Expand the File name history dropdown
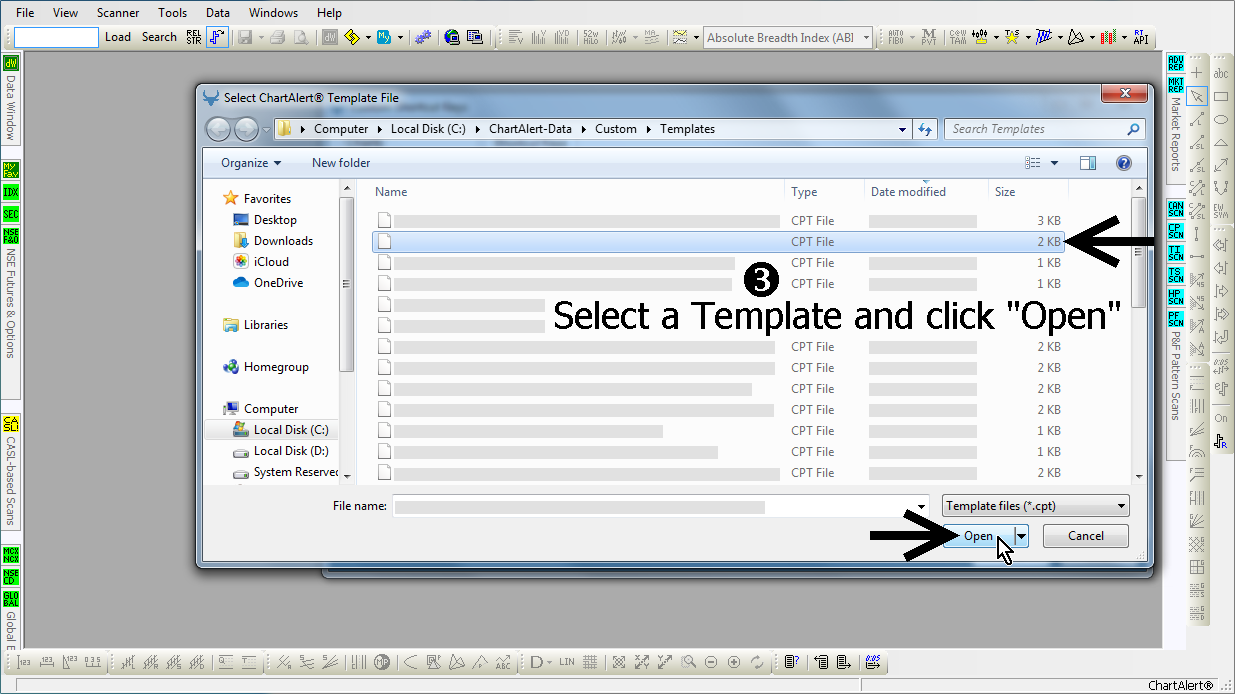Image resolution: width=1235 pixels, height=694 pixels. (922, 506)
